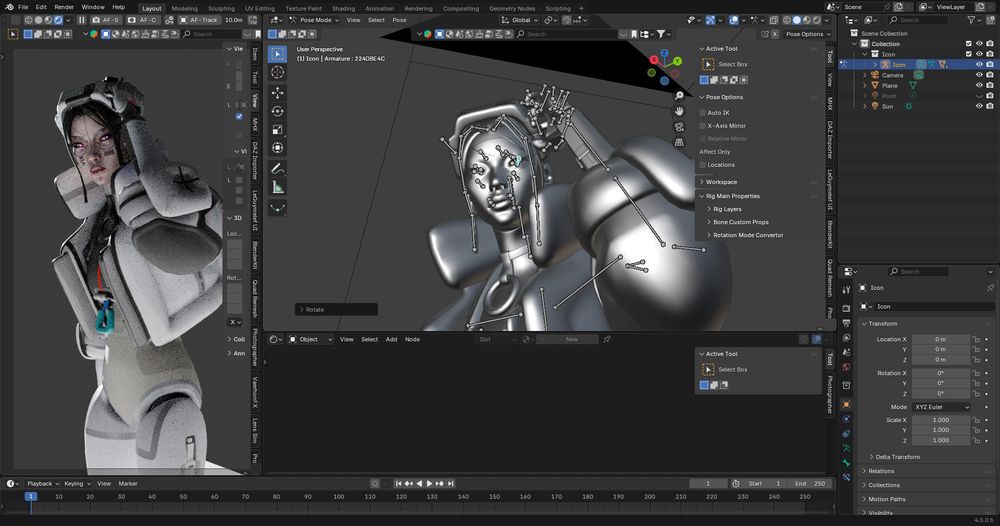Activate the Rotate tool in left toolbar
Viewport: 1000px width, 526px height.
(277, 111)
